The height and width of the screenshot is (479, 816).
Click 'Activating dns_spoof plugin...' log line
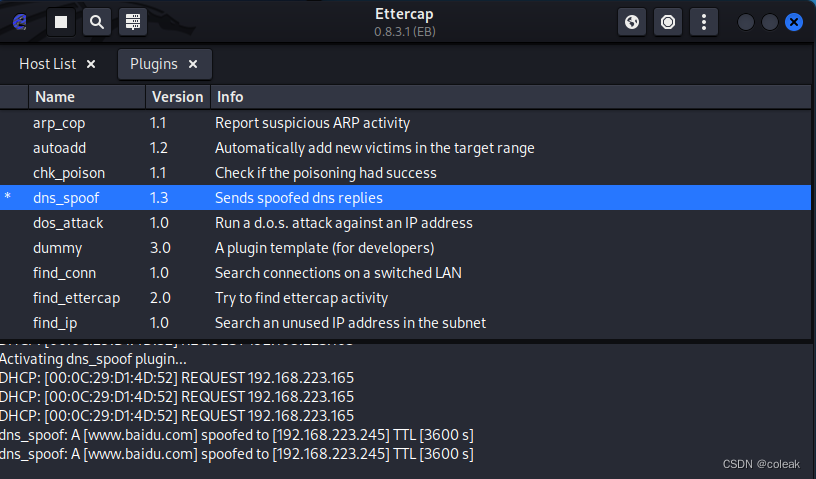(93, 359)
